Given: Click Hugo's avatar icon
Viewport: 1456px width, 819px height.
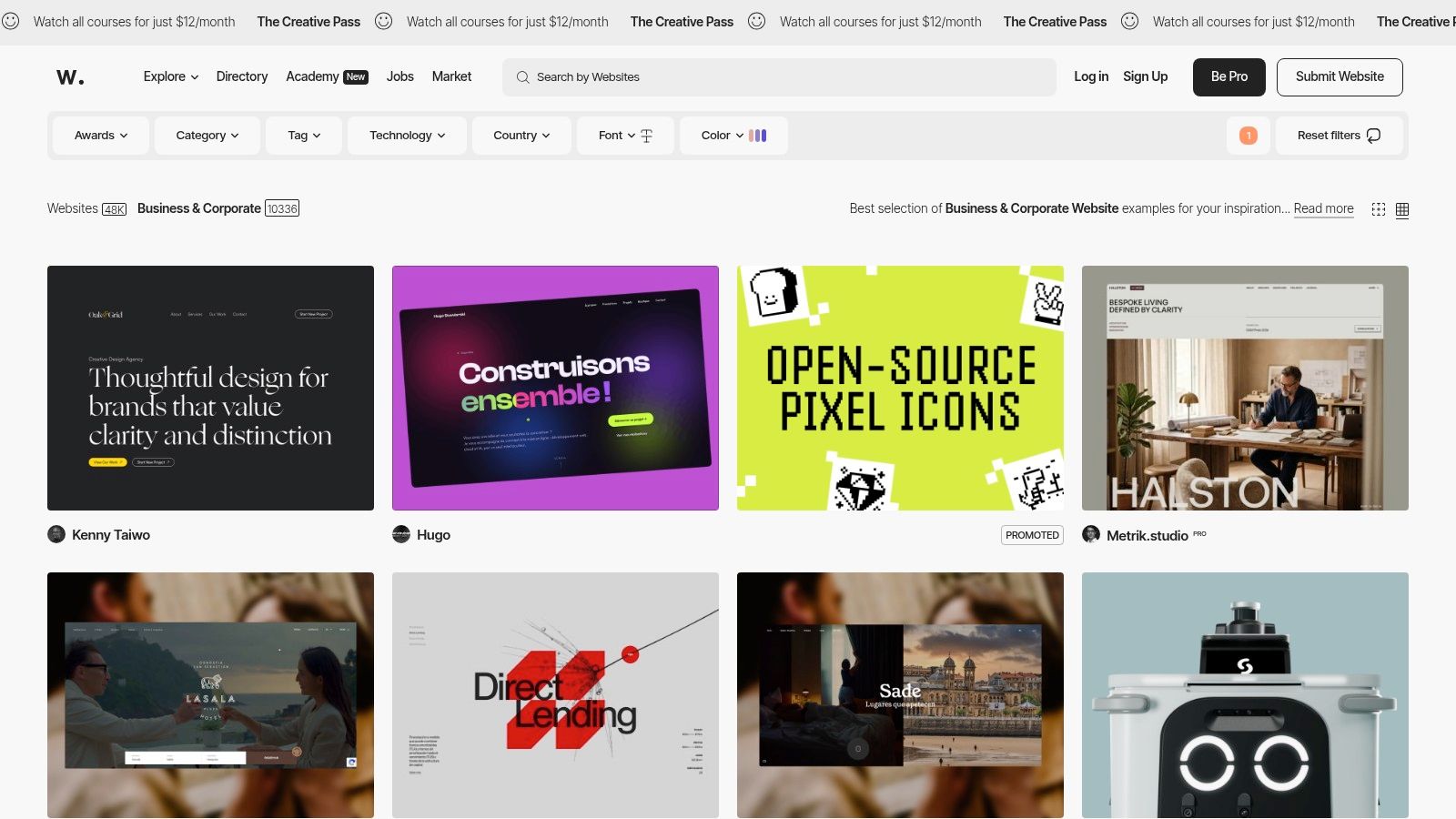Looking at the screenshot, I should (x=401, y=534).
